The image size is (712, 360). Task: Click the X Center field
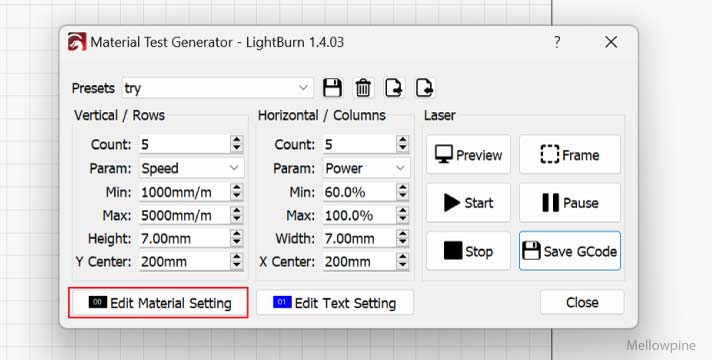[360, 261]
